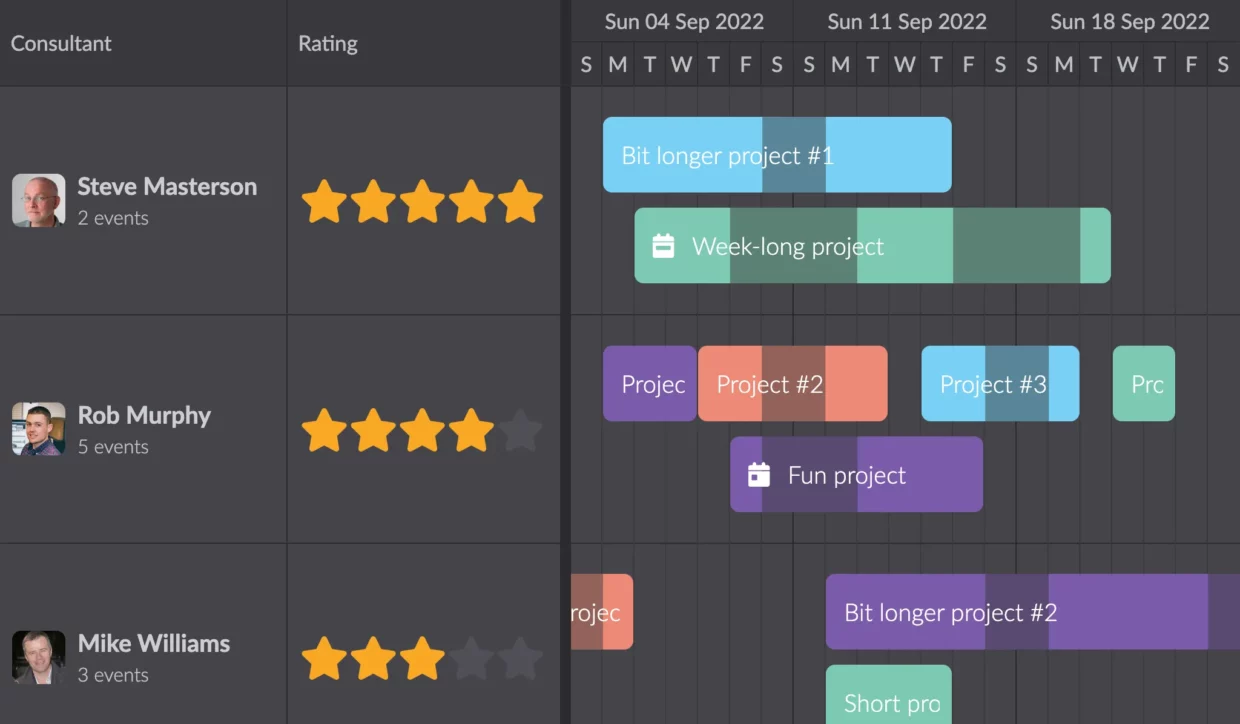Click Steve Masterson's fifth rating star
Screen dimensions: 1240x724
tap(520, 201)
